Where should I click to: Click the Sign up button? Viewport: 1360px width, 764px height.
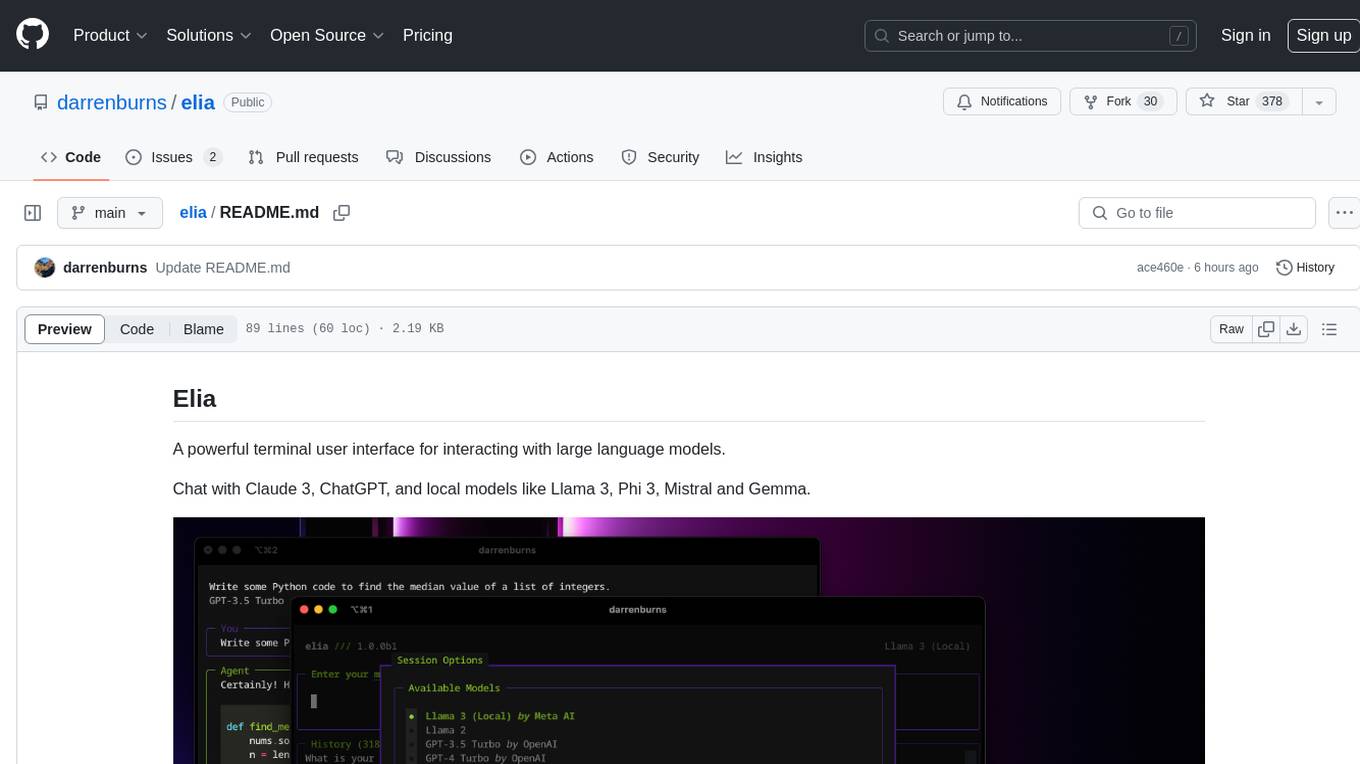(x=1323, y=35)
